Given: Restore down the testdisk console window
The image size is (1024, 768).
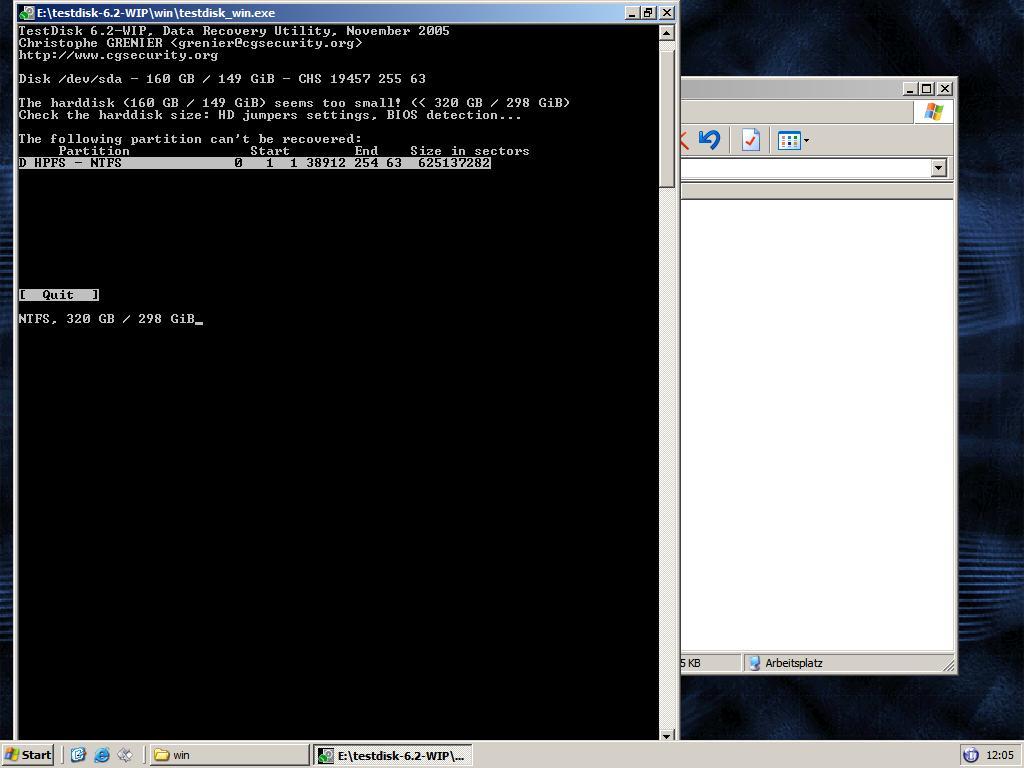Looking at the screenshot, I should pyautogui.click(x=648, y=12).
